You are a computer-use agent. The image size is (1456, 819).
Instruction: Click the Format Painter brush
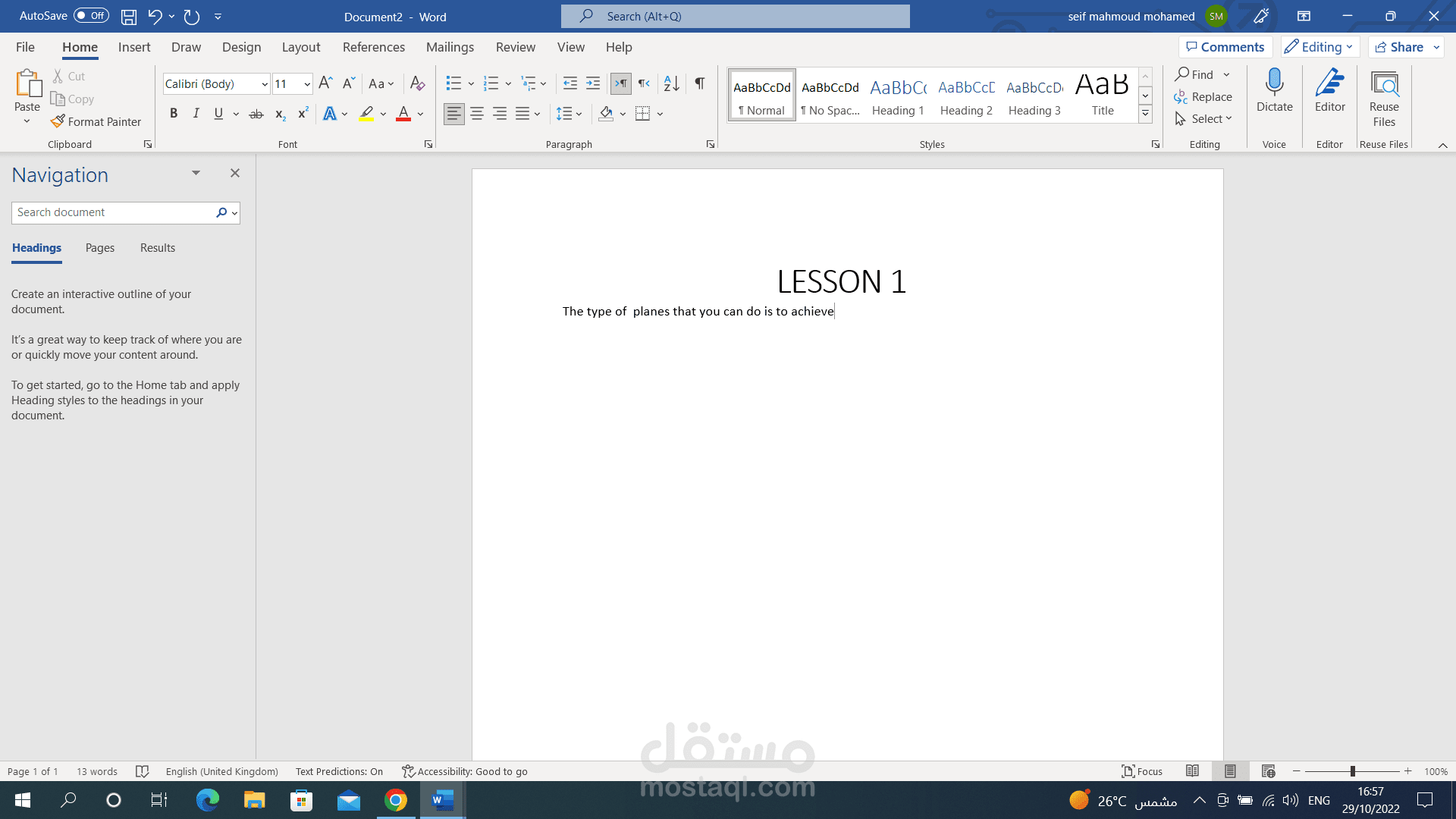(x=96, y=121)
